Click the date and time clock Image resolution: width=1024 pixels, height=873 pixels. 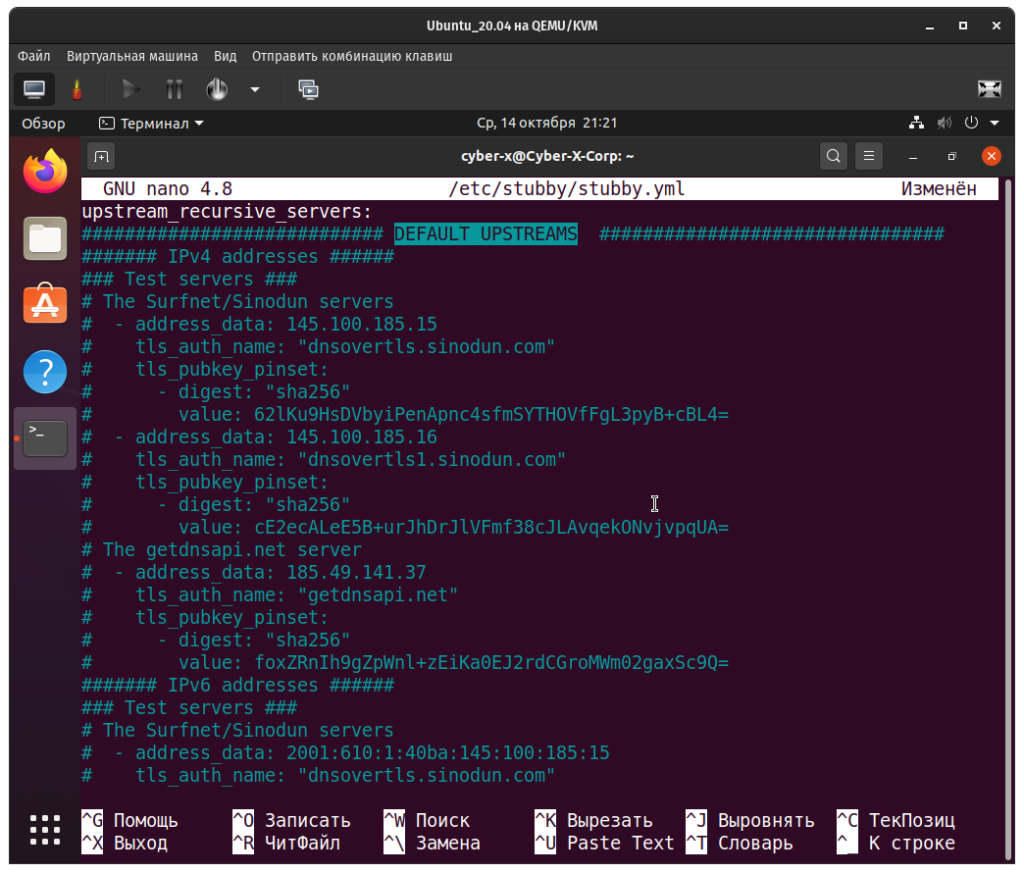point(546,123)
